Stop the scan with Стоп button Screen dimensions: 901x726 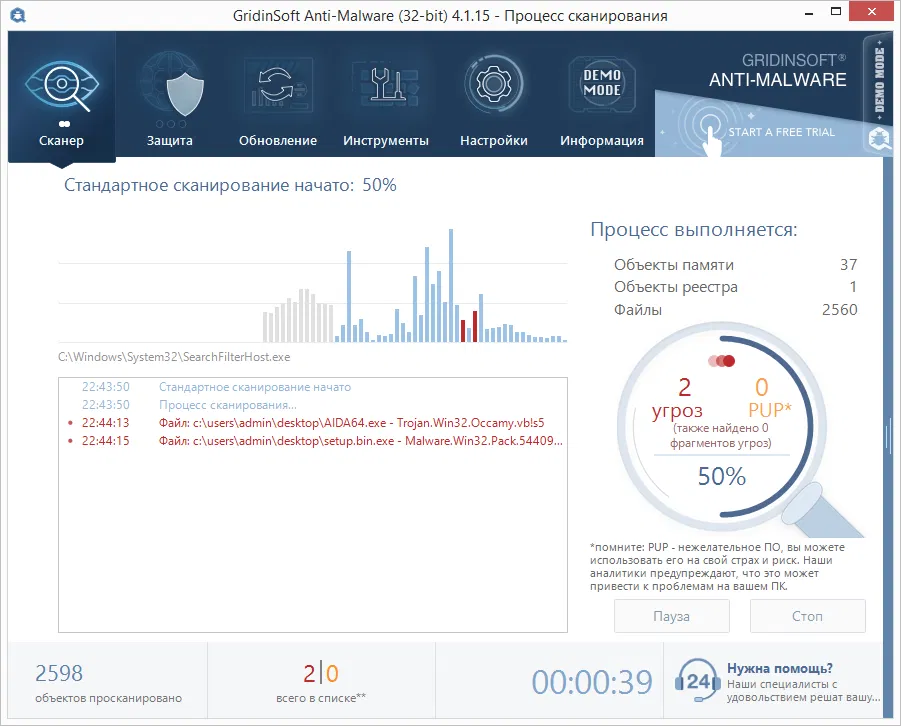(807, 616)
